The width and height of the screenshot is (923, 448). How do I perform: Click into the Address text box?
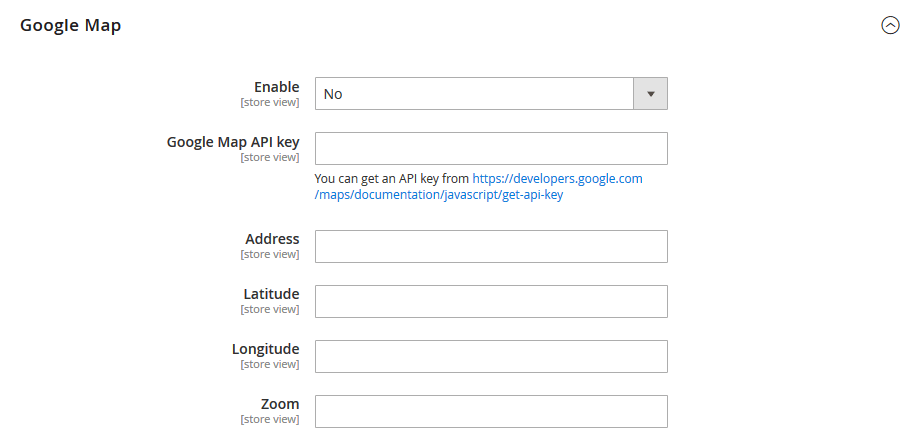pos(491,246)
